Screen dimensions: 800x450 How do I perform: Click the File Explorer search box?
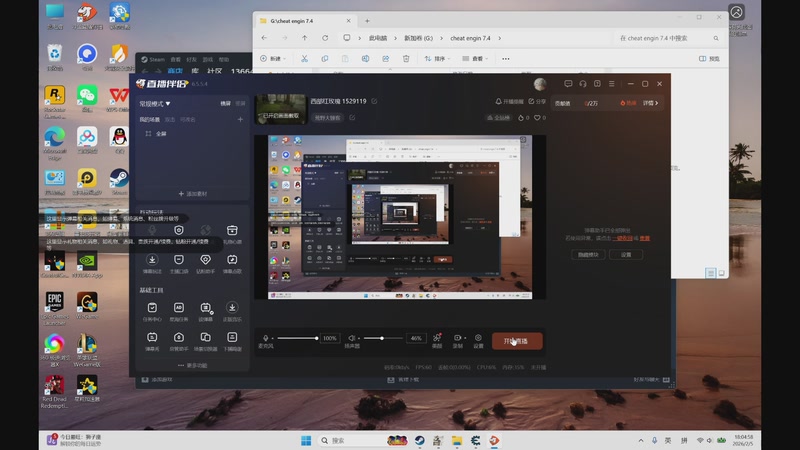(x=668, y=38)
